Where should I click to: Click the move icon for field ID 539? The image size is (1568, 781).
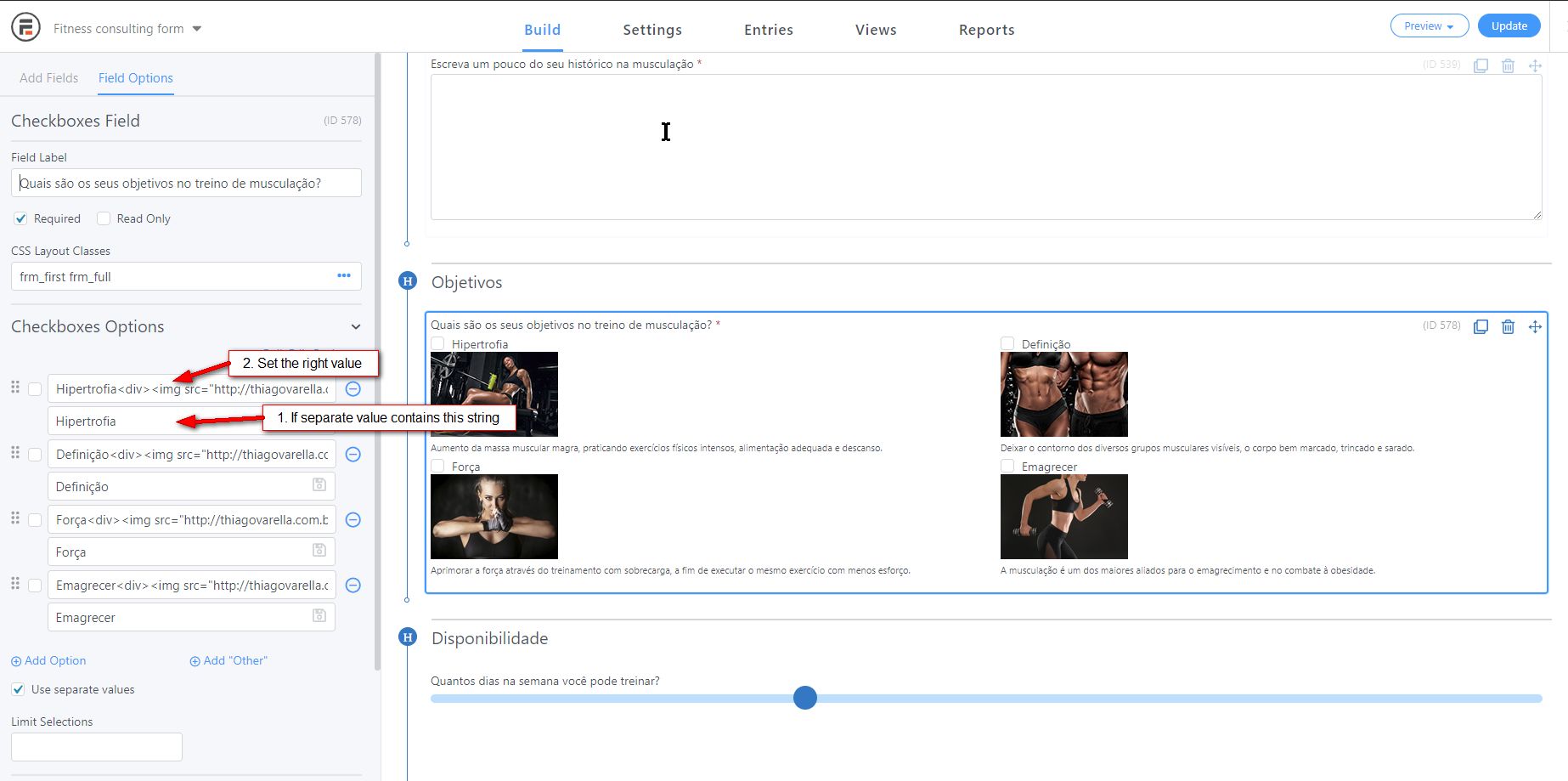[x=1535, y=65]
